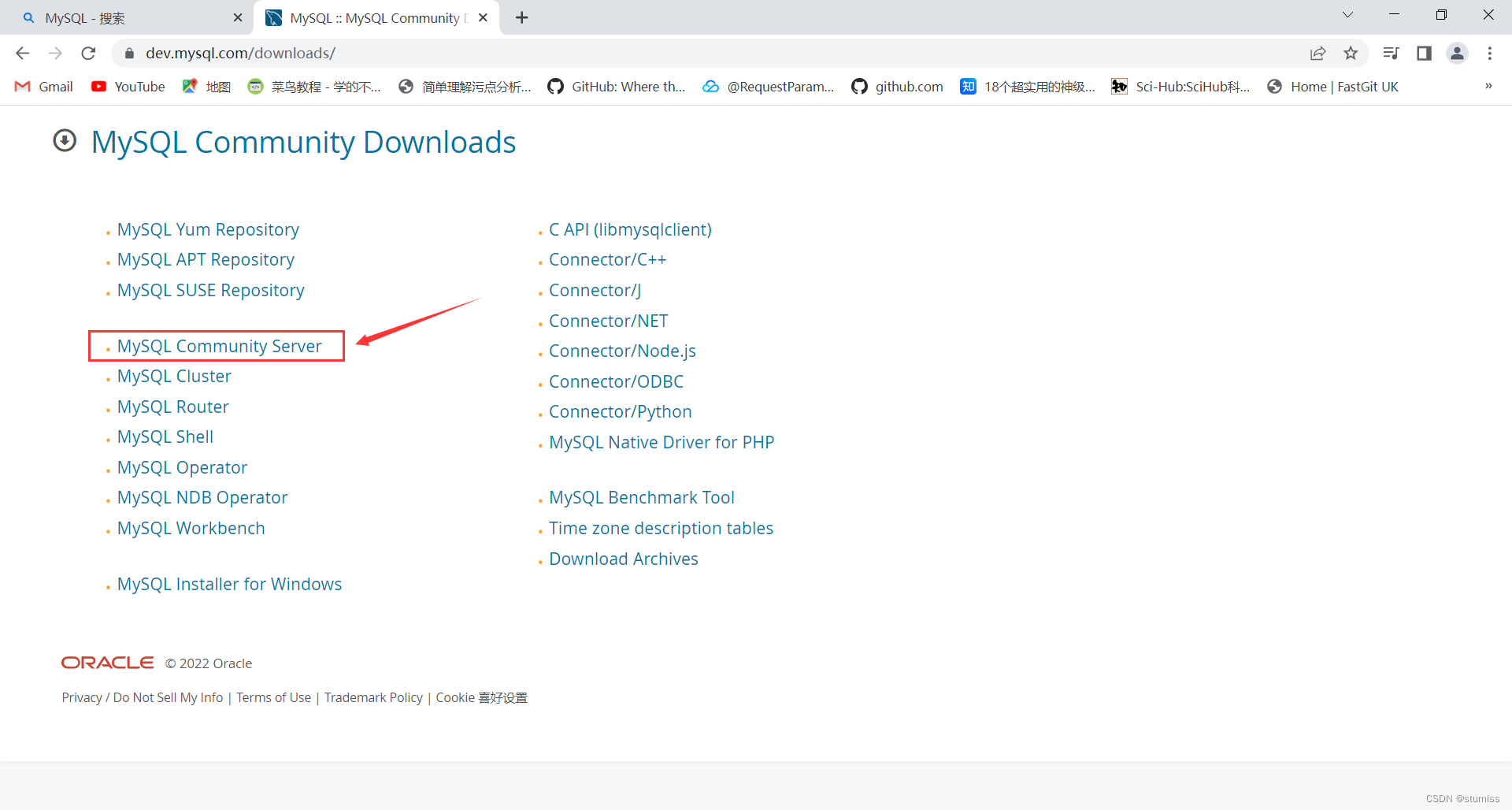Expand the tab search chevron
Screen dimensions: 1512x810
[1347, 15]
